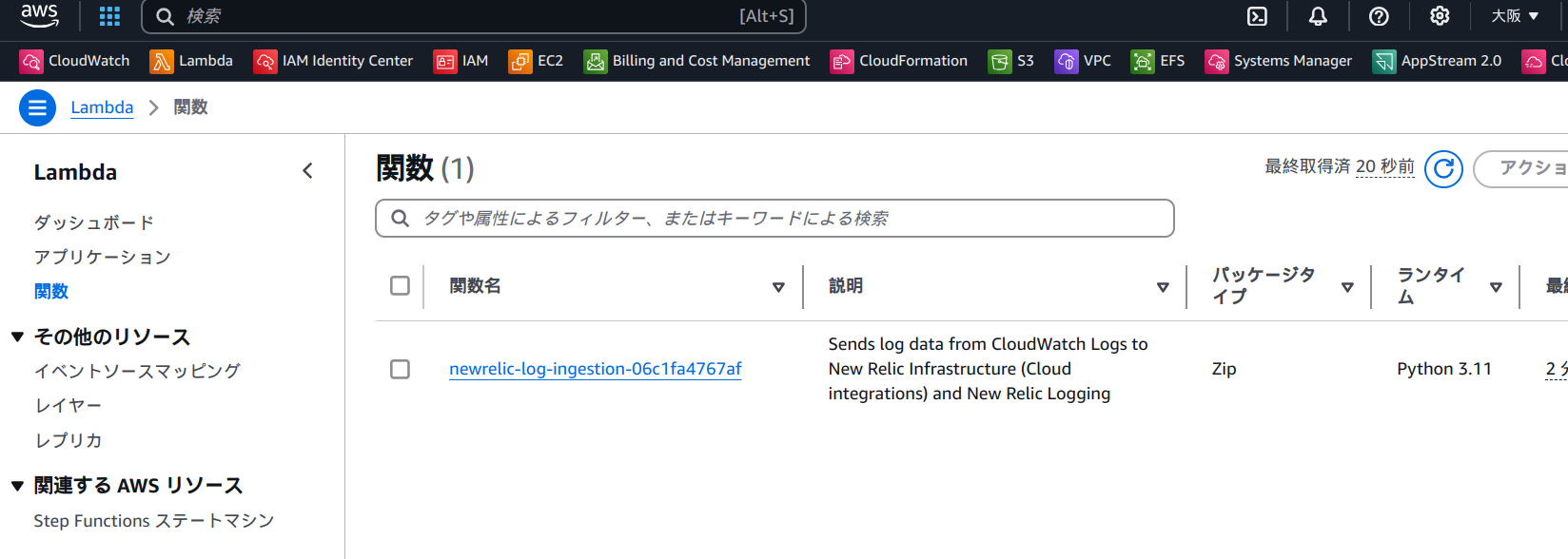Screen dimensions: 1568x559
Task: Click the CloudWatch shortcut icon
Action: pos(31,61)
